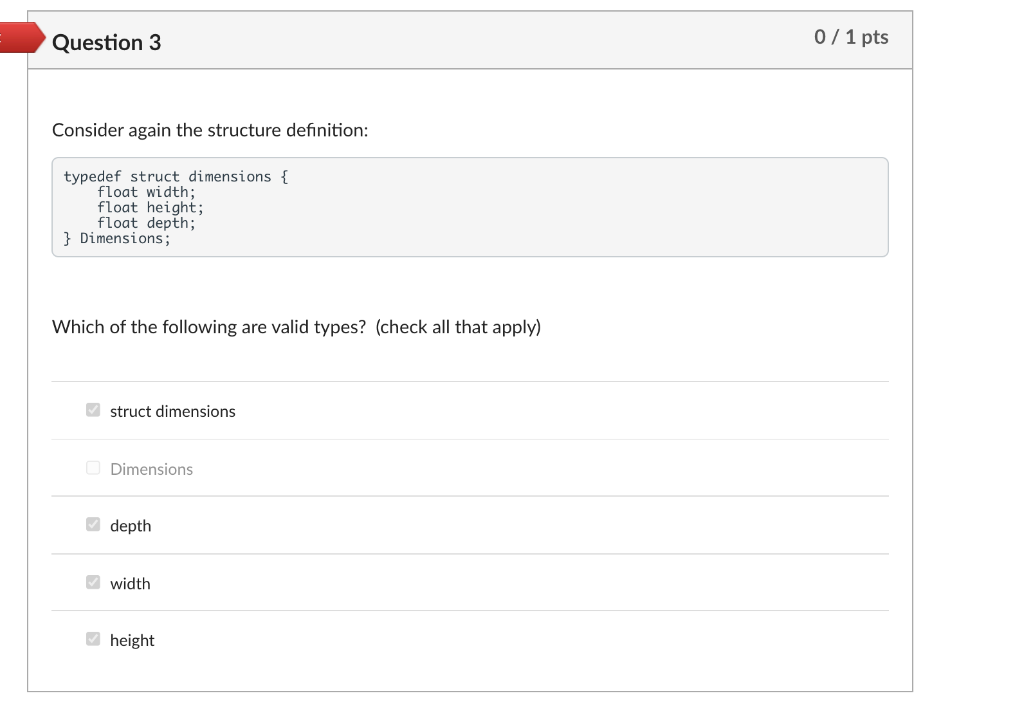Click "Consider again the structure definition" text
The height and width of the screenshot is (727, 1024).
click(210, 131)
